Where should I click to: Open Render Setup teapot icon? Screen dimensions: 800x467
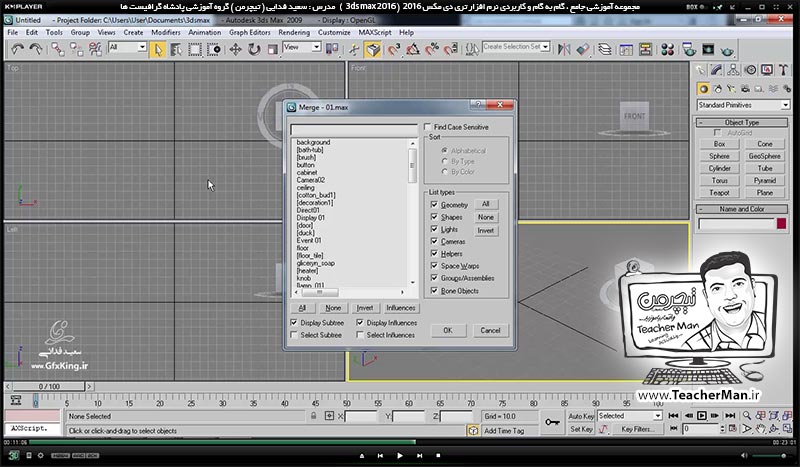tap(689, 50)
